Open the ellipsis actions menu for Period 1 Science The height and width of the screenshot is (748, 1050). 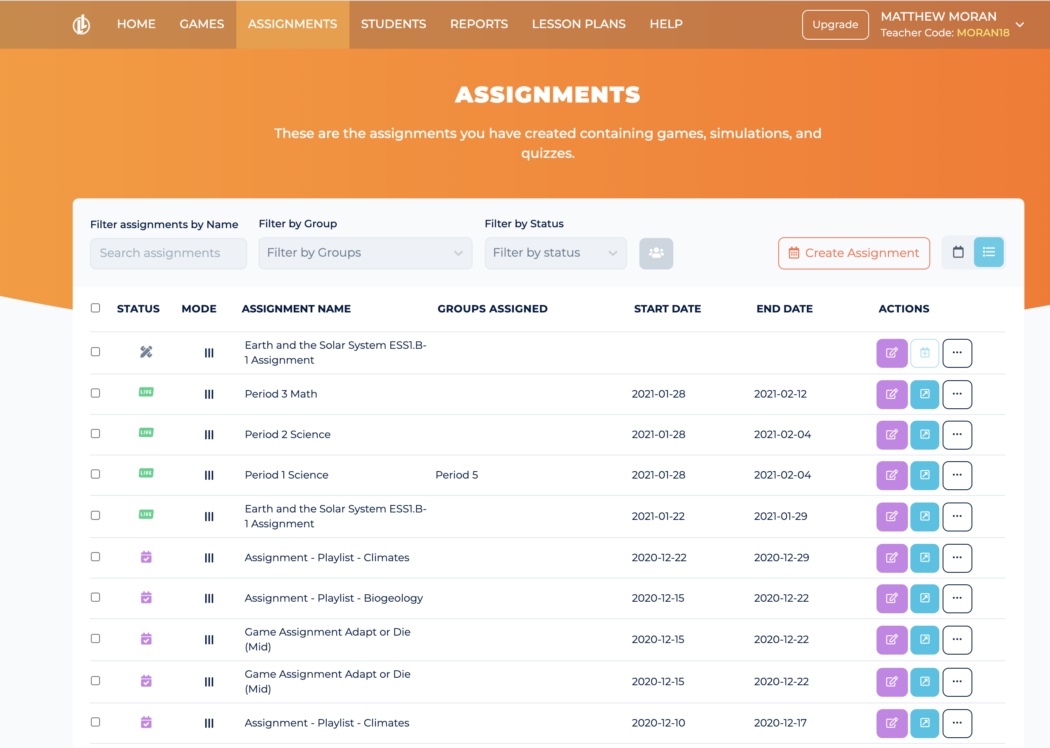[957, 475]
